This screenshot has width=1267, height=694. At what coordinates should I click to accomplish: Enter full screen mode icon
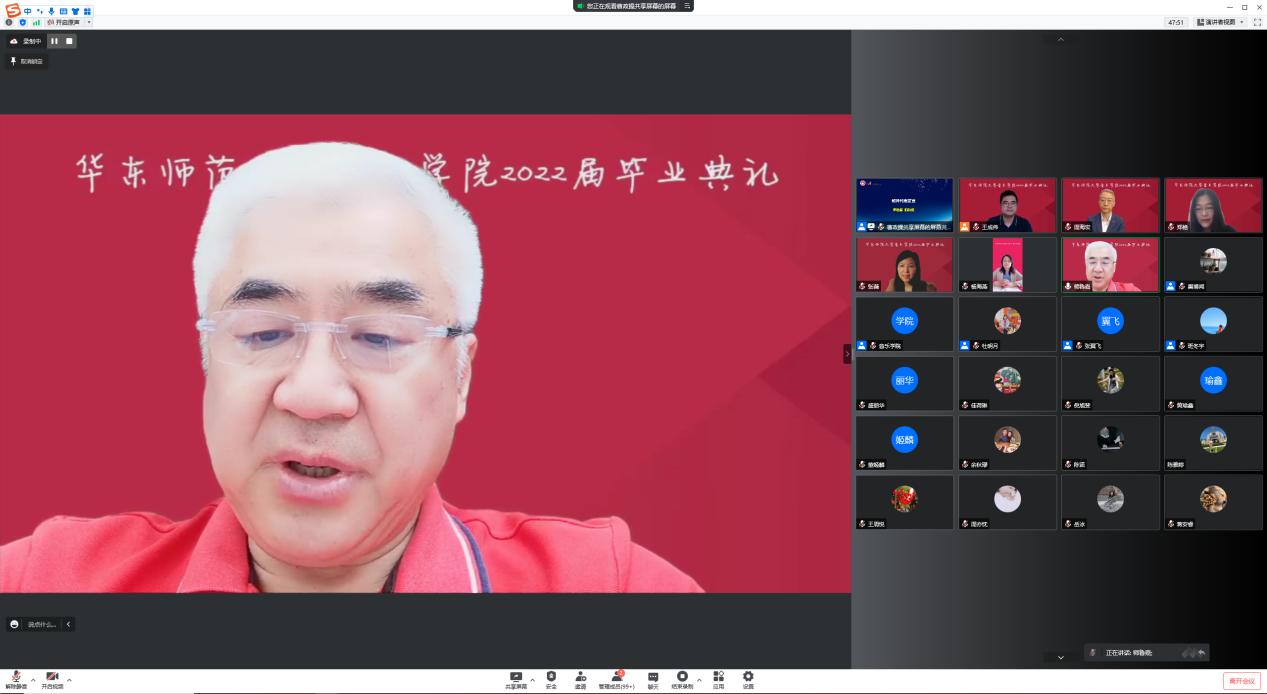coord(1257,22)
